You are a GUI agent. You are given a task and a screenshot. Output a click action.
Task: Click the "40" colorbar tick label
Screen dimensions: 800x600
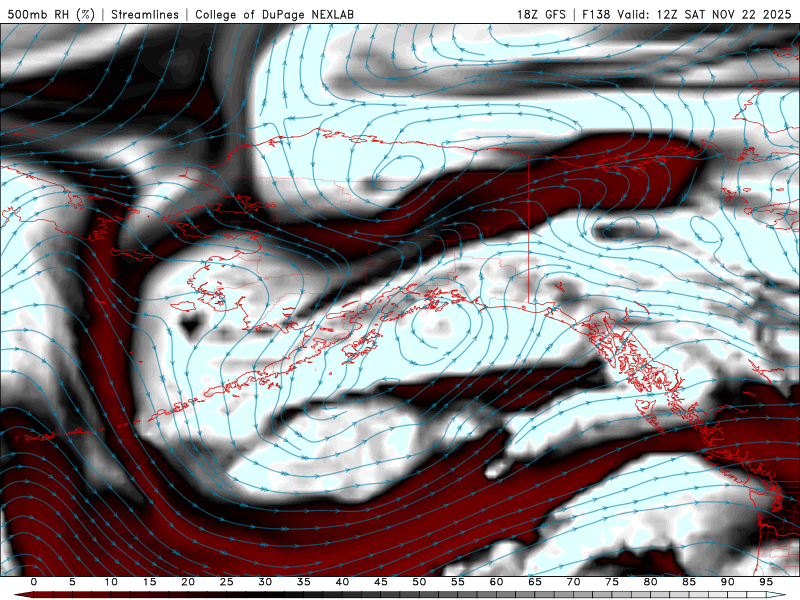tap(342, 582)
